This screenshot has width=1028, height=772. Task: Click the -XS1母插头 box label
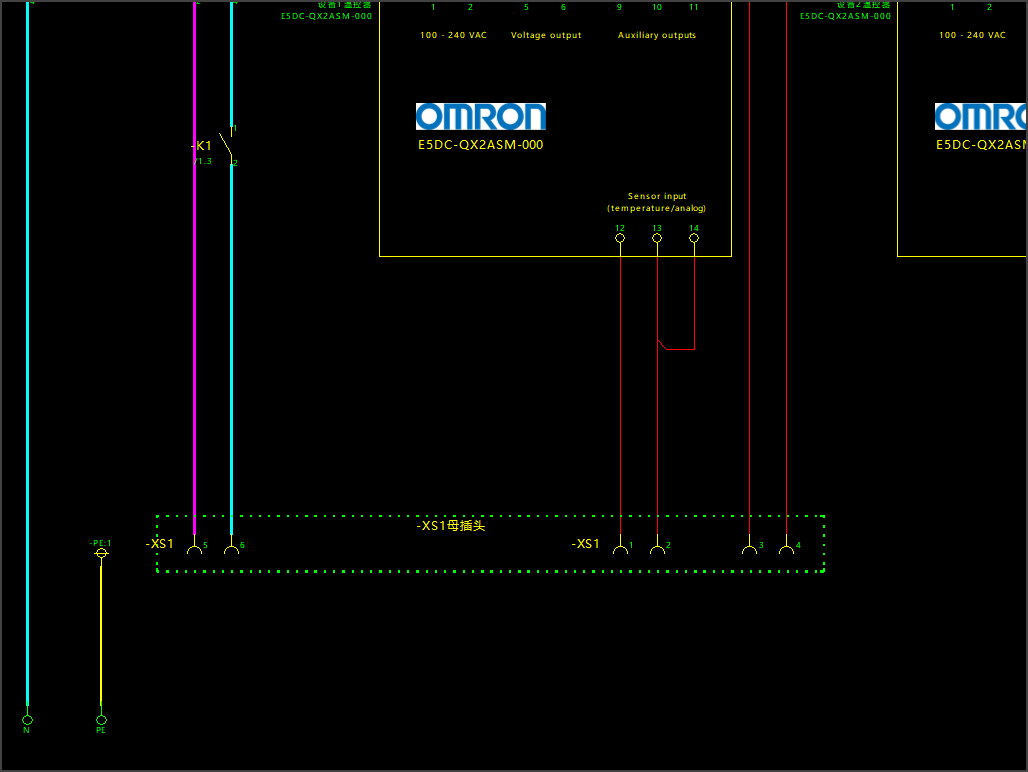tap(451, 526)
